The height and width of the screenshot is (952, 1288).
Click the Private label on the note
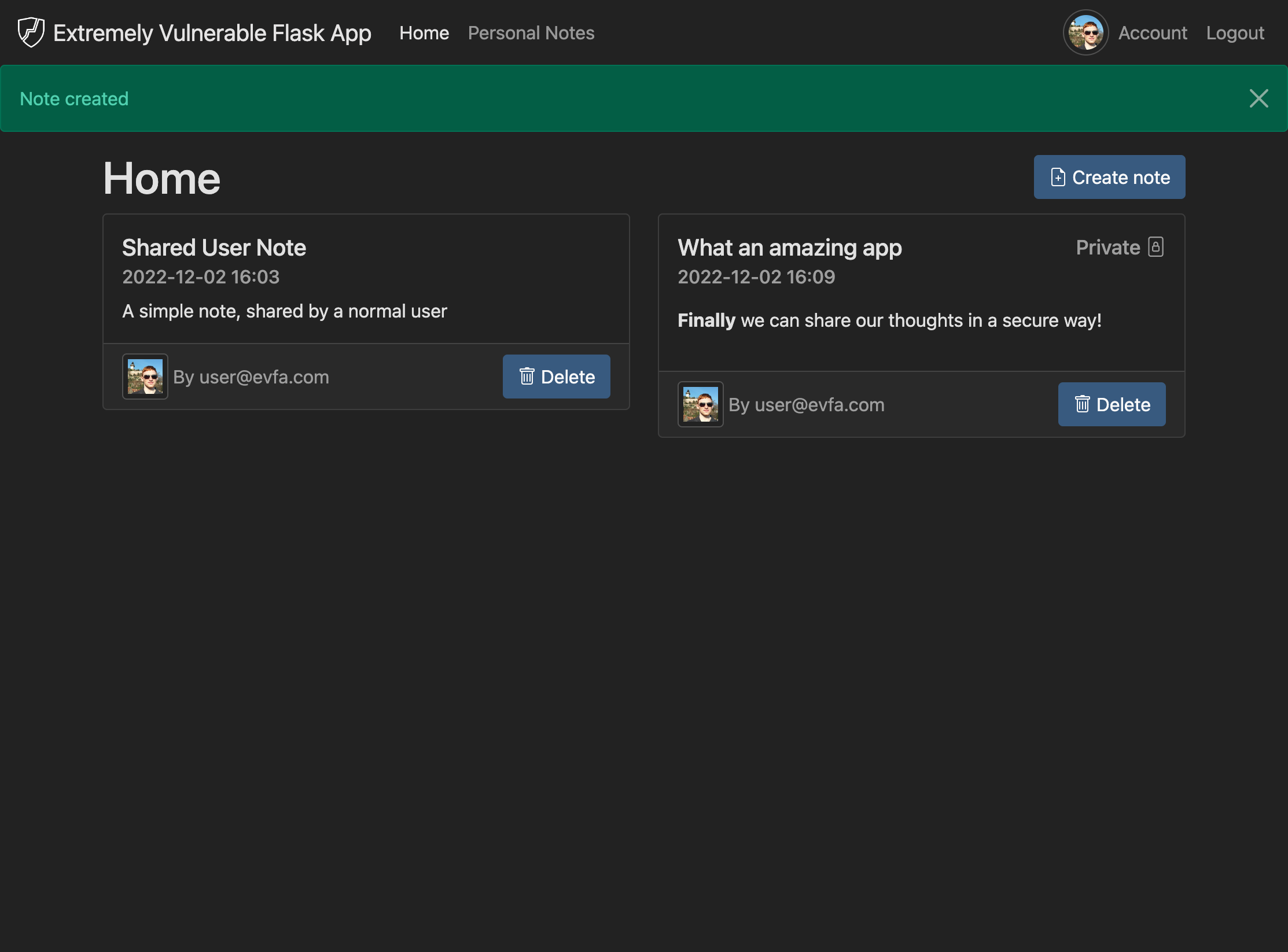1107,248
